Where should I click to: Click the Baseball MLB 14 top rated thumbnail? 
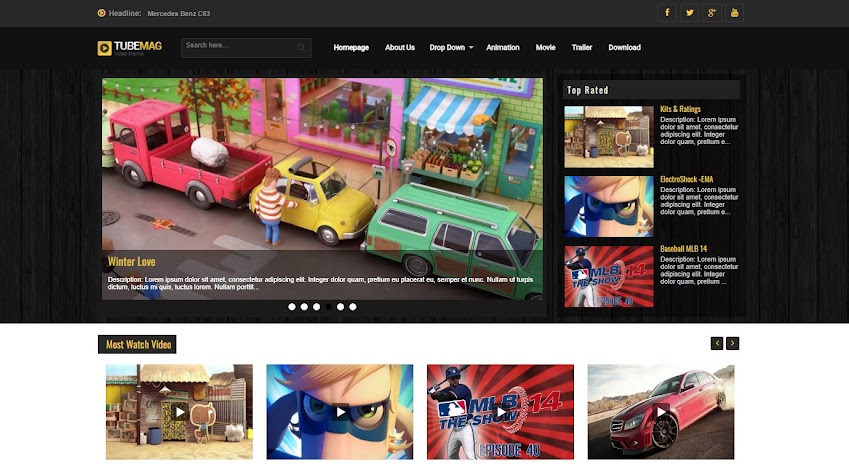[x=609, y=277]
